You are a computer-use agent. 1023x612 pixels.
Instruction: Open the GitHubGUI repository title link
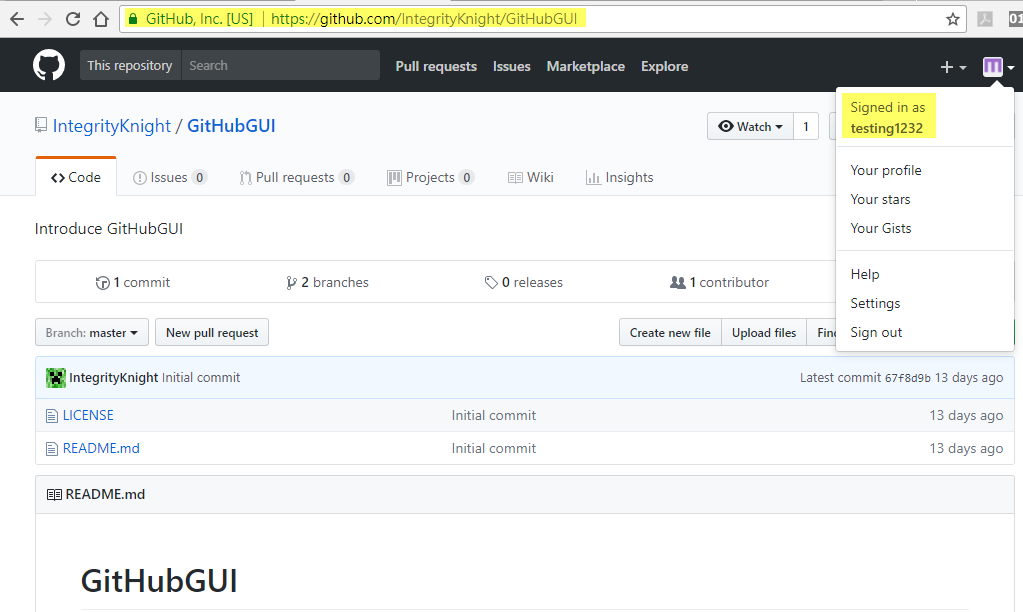coord(232,126)
